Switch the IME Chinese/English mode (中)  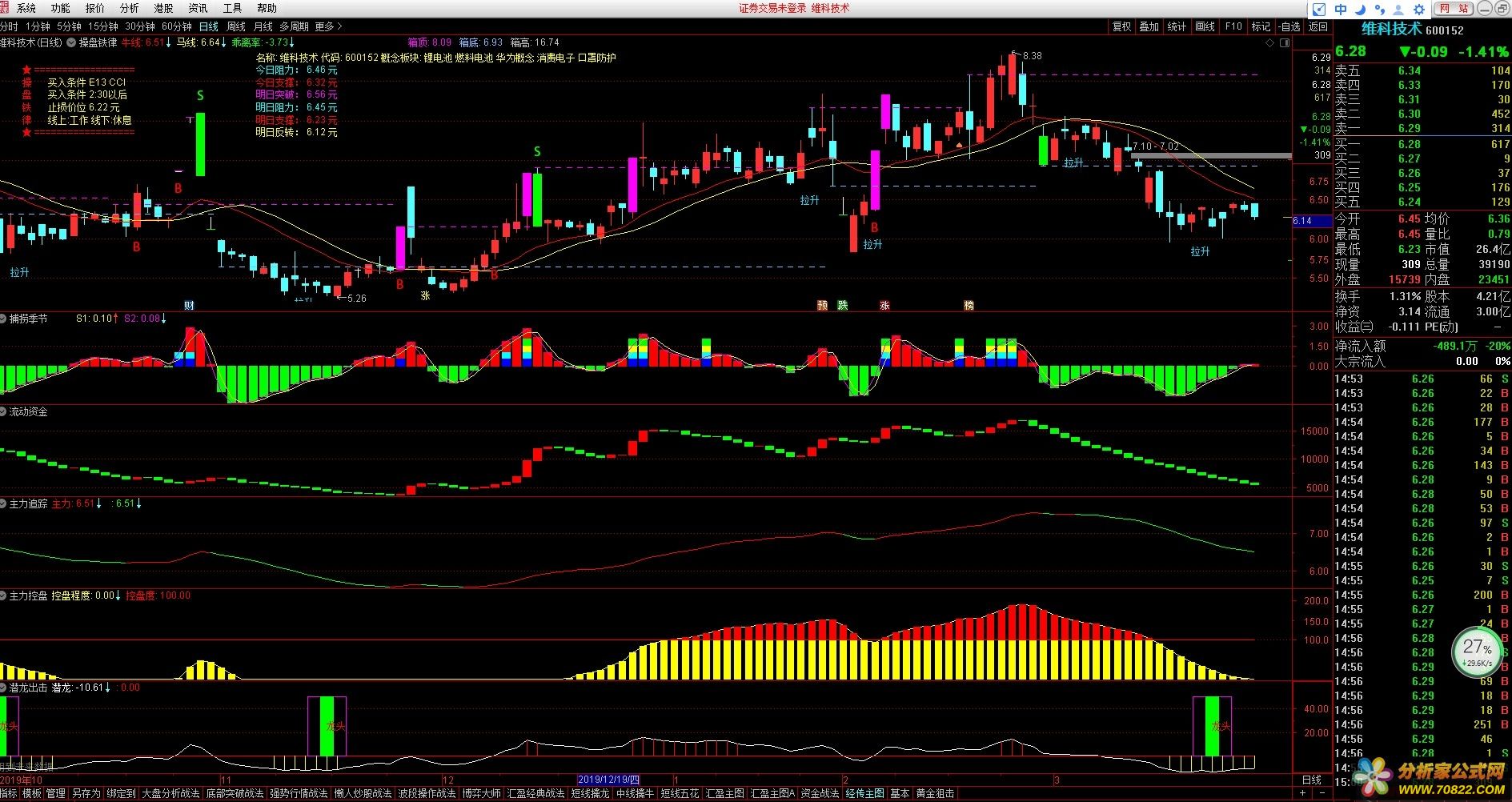pos(1341,10)
